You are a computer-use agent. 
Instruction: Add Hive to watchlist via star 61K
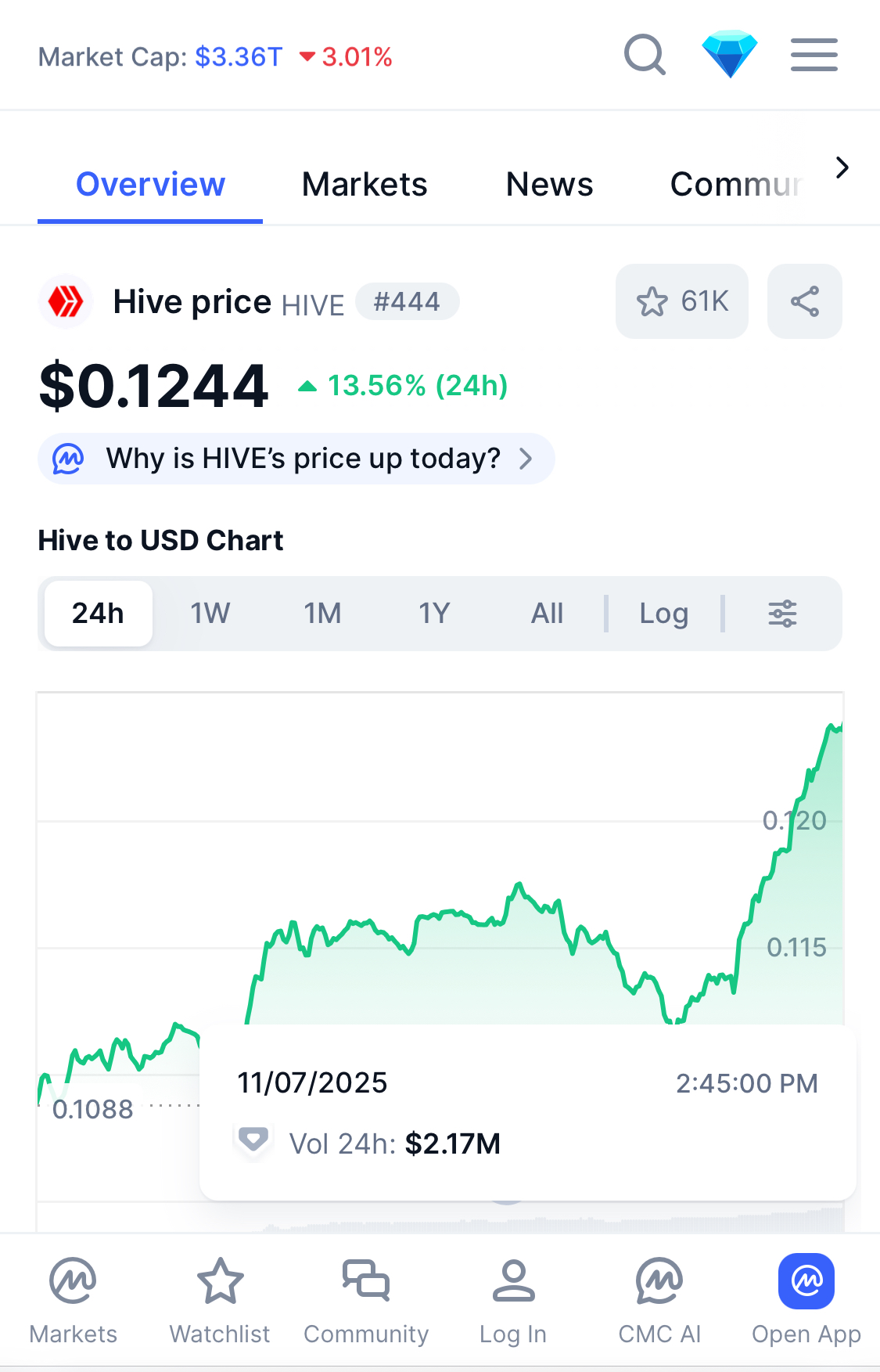pos(682,301)
